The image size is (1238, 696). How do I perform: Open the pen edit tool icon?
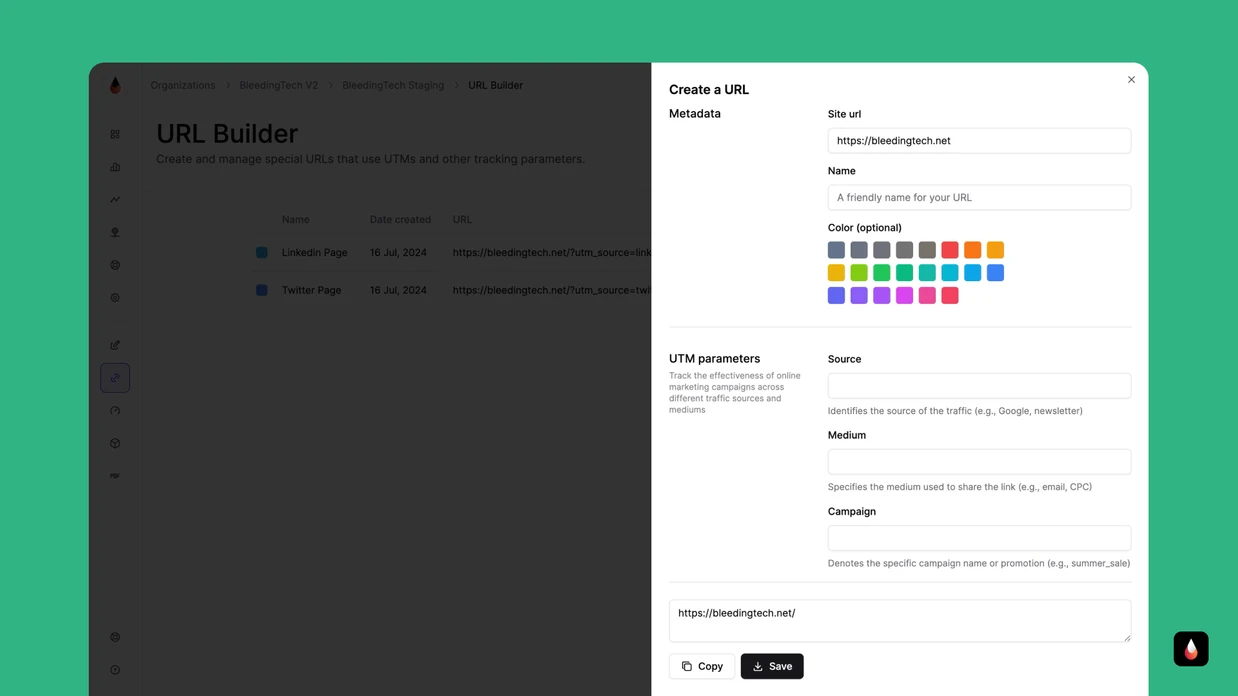[115, 344]
